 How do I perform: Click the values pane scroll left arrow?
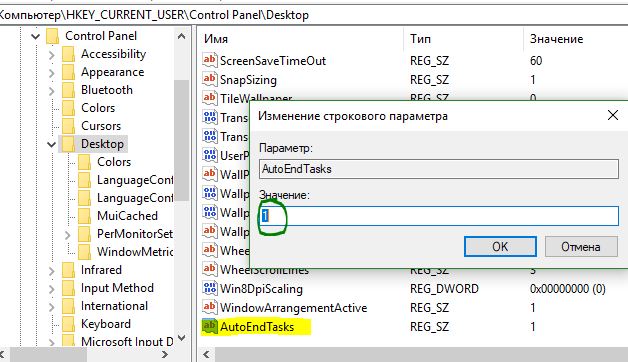tap(206, 354)
